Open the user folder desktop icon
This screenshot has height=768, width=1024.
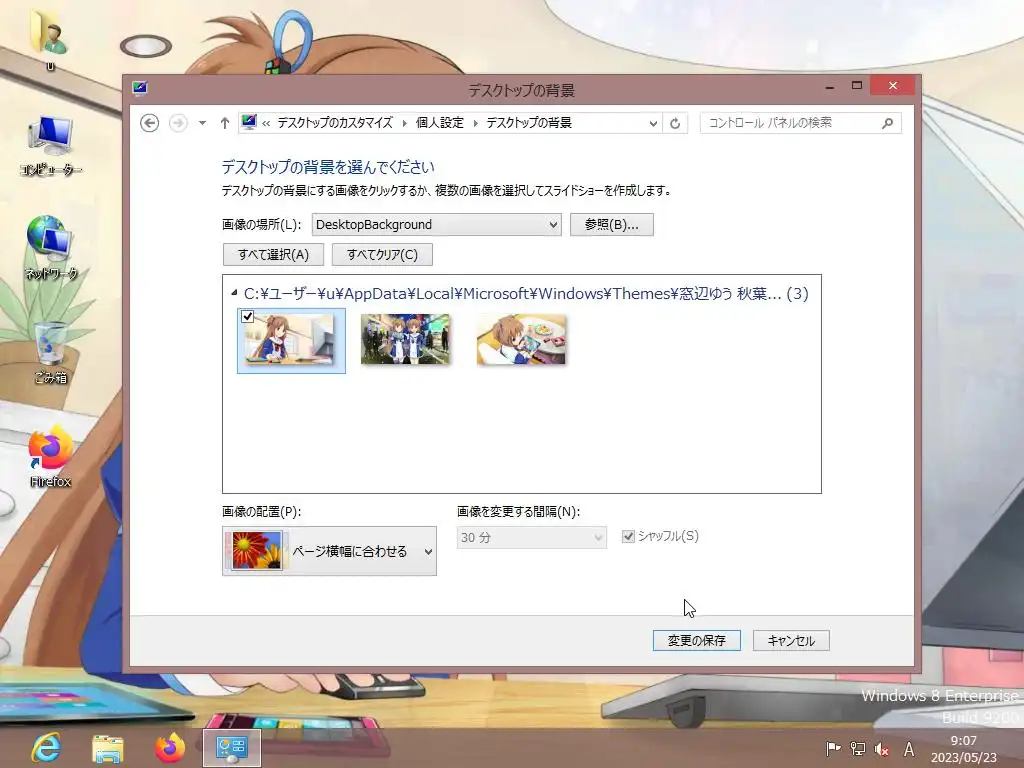coord(50,40)
